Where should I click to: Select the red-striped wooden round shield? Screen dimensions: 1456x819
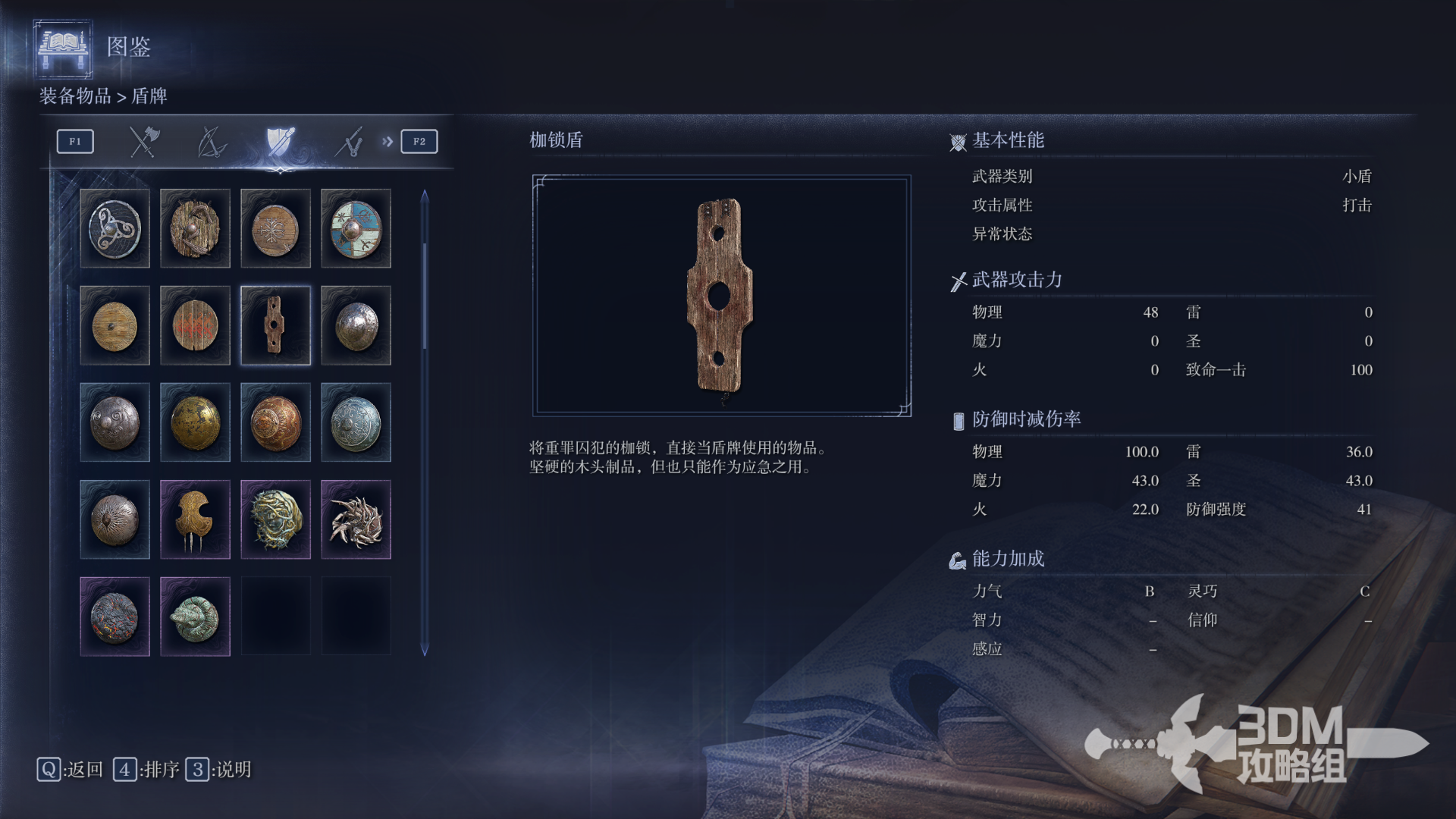point(195,325)
